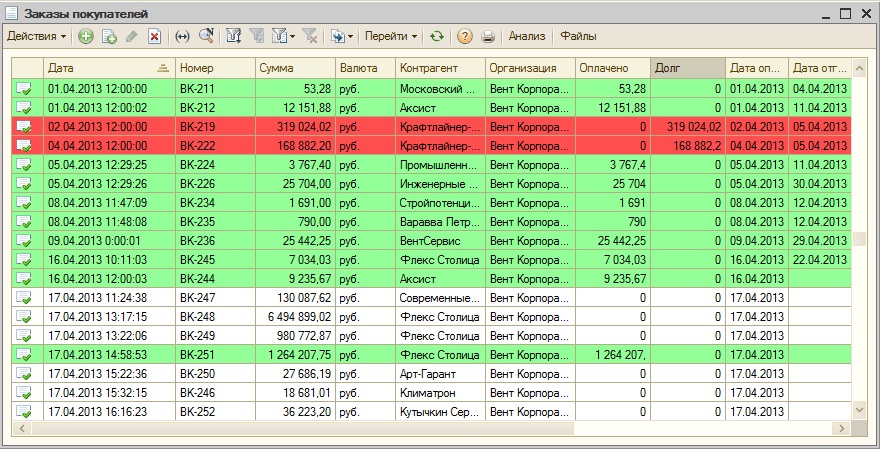
Task: Click the Валюта column header
Action: point(365,68)
